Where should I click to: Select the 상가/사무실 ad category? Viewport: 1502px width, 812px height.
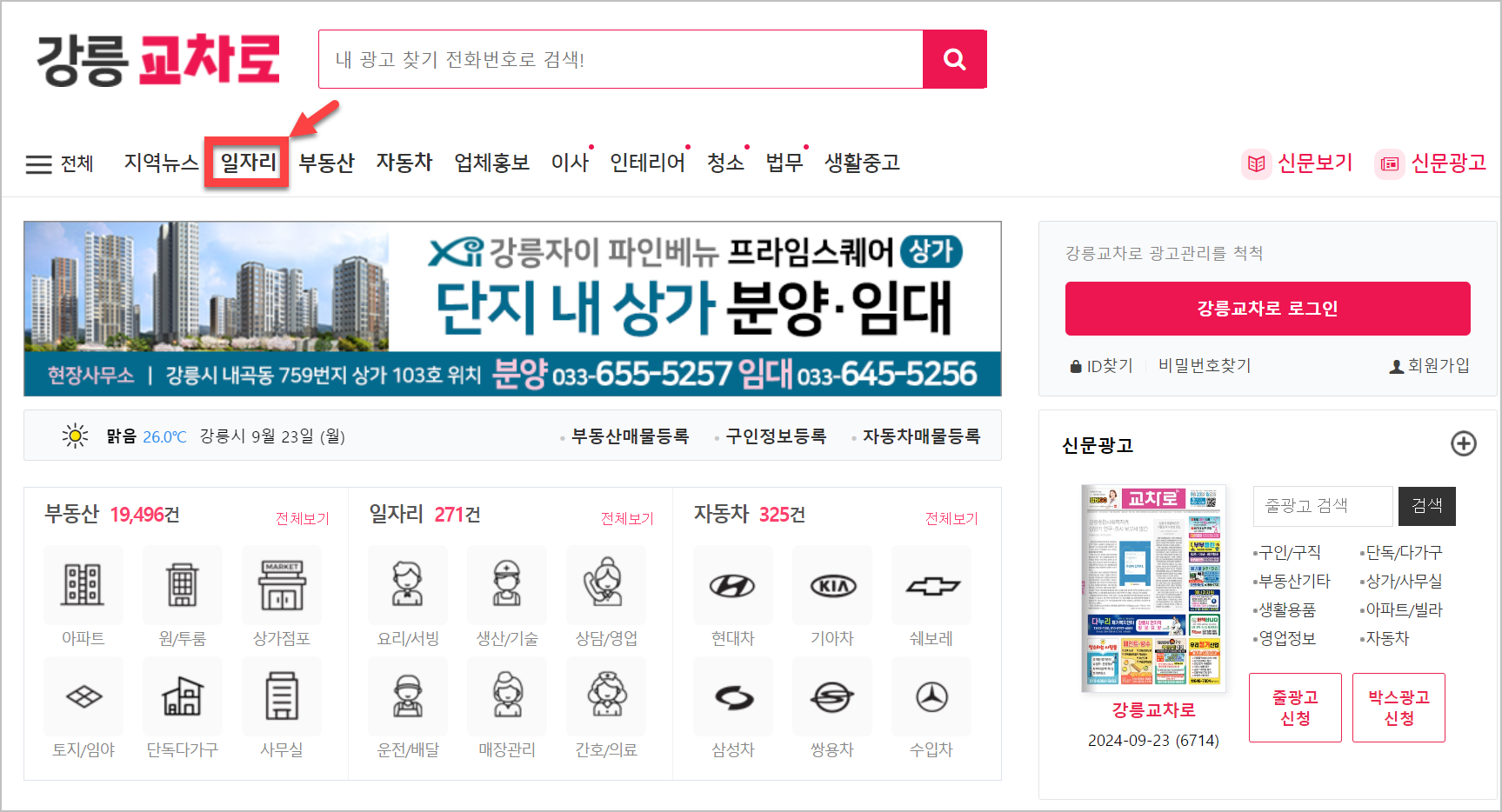tap(1403, 581)
